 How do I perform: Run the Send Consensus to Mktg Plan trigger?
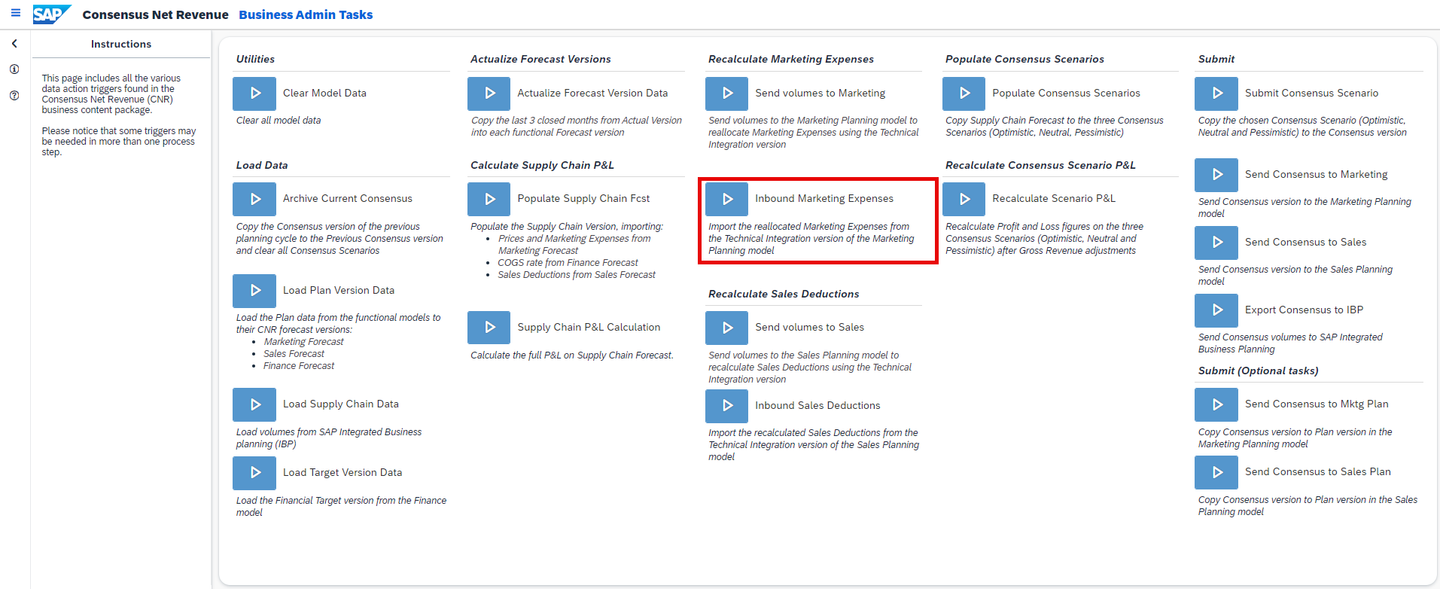coord(1216,404)
